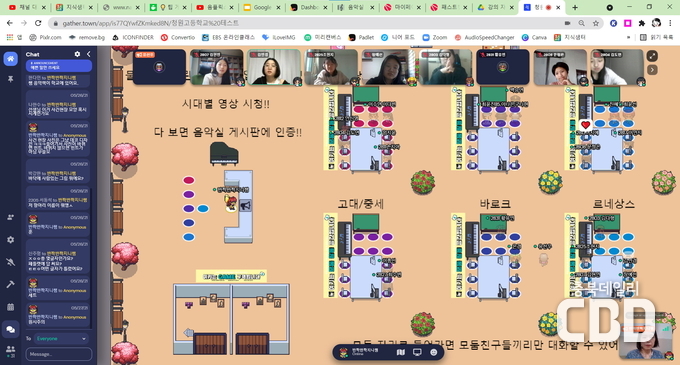Open the minimap icon in bottom bar
680x365 pixels.
[x=401, y=352]
